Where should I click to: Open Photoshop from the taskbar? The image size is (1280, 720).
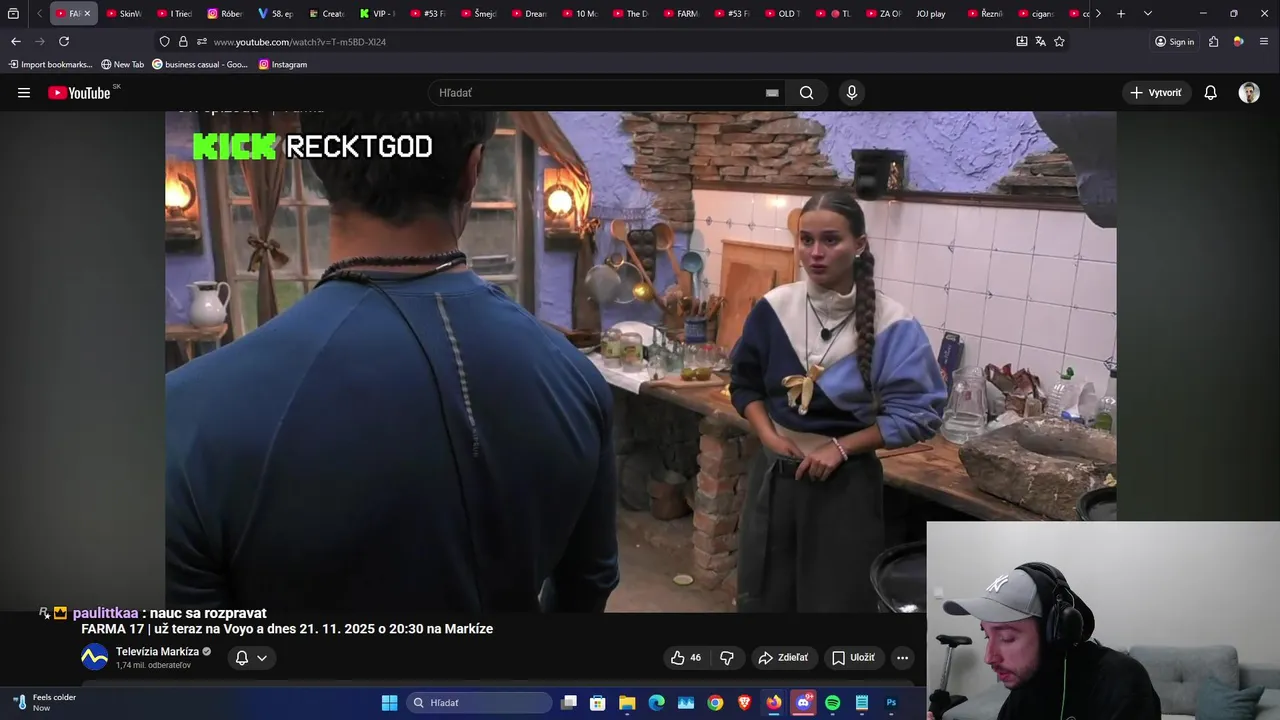point(891,703)
